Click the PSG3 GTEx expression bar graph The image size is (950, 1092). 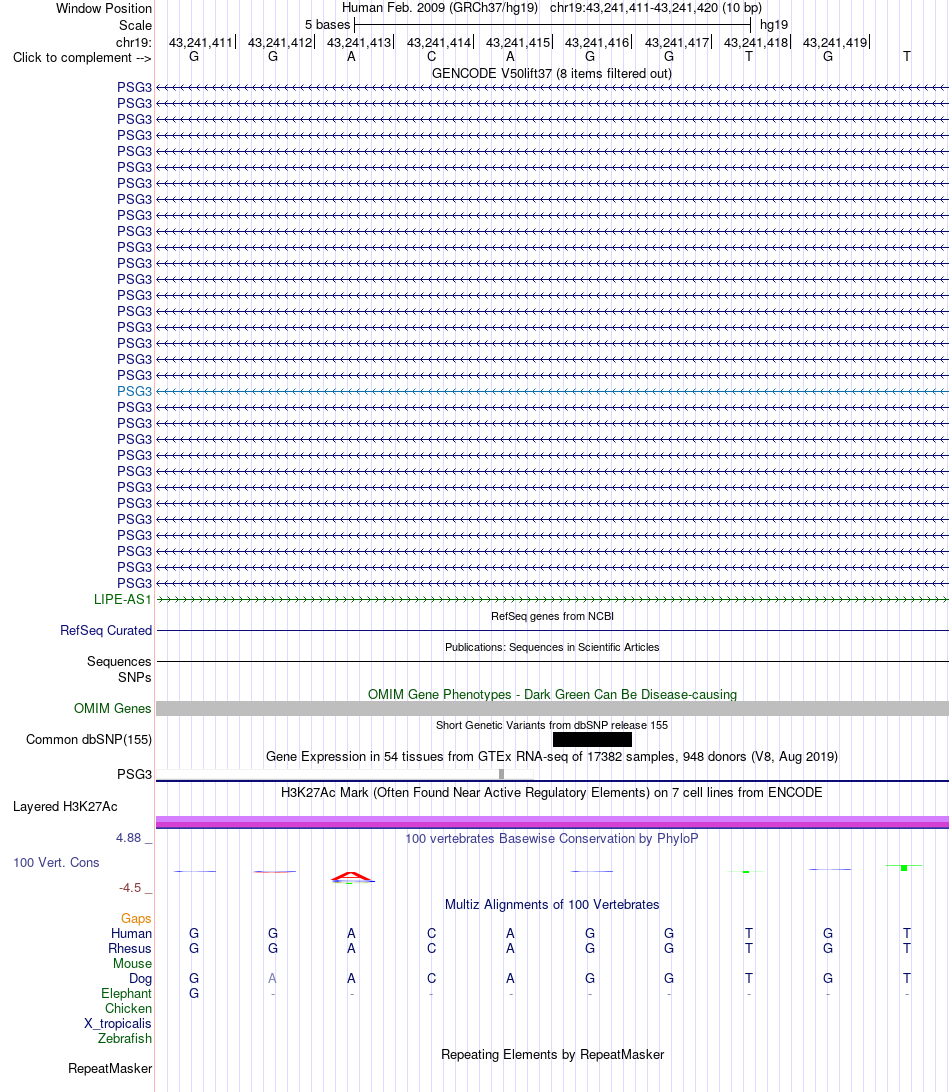[x=345, y=774]
